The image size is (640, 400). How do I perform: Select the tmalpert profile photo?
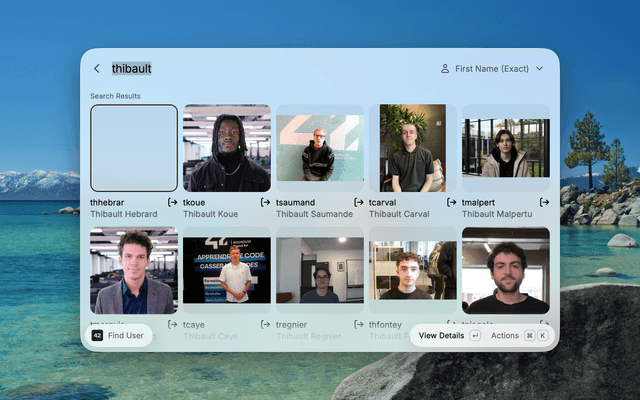click(x=506, y=148)
